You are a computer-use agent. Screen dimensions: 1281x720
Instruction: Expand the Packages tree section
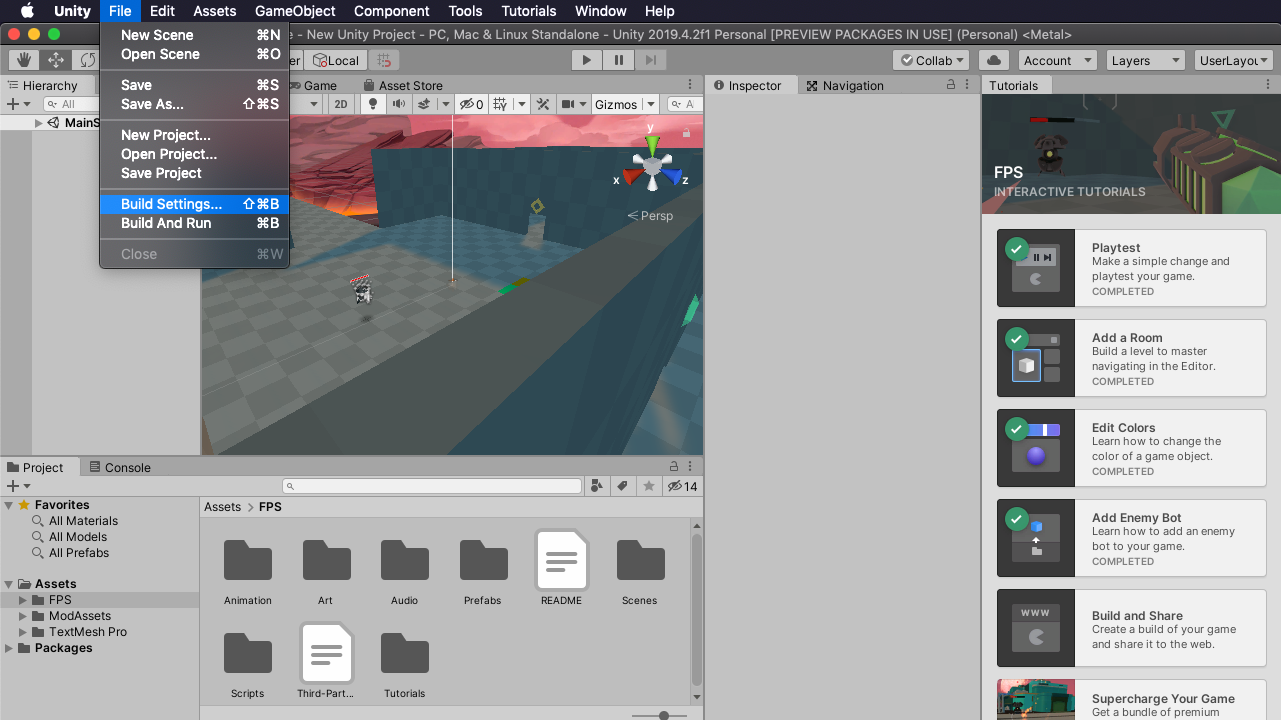(x=9, y=648)
